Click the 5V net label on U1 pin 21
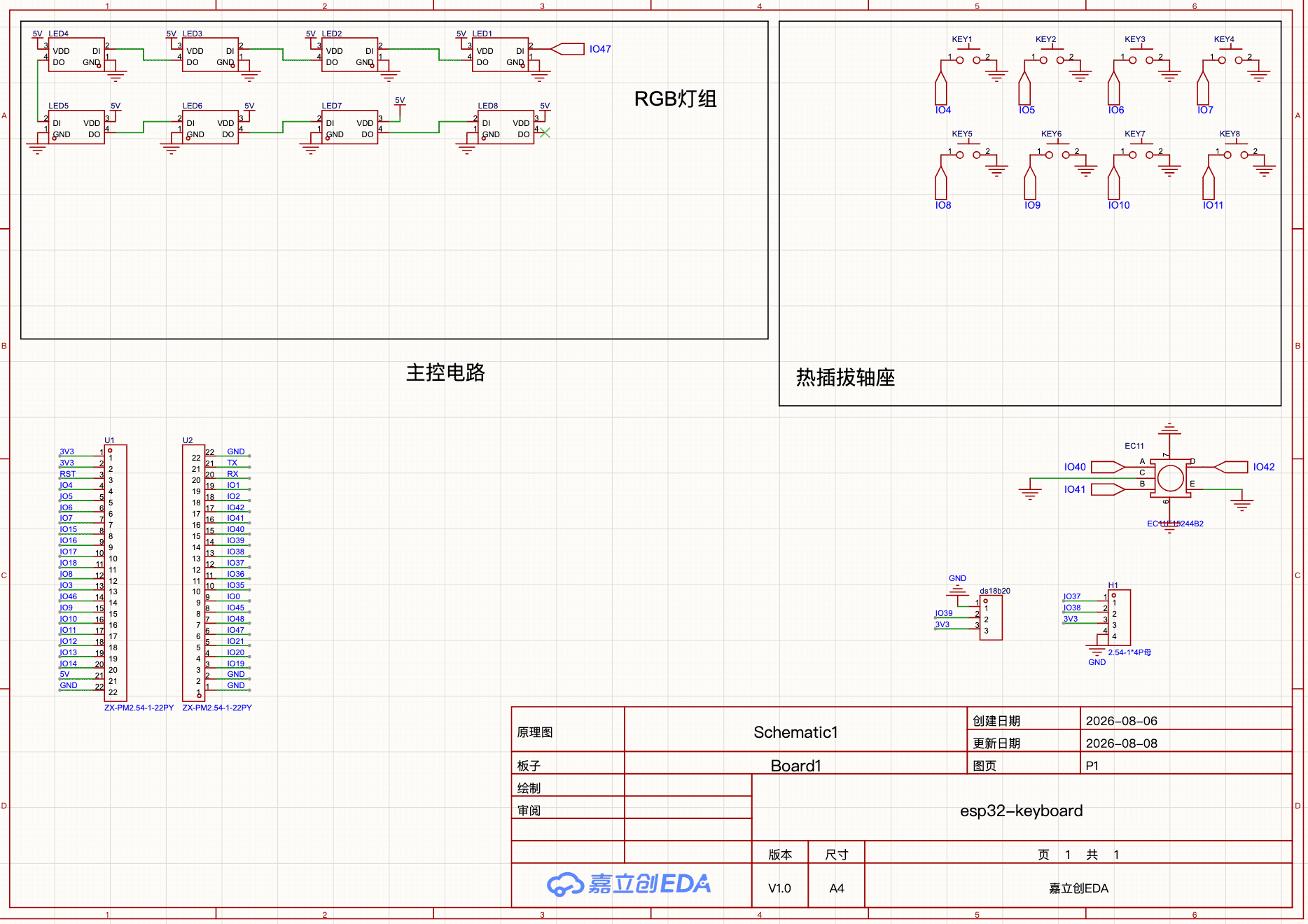The width and height of the screenshot is (1308, 924). (64, 674)
